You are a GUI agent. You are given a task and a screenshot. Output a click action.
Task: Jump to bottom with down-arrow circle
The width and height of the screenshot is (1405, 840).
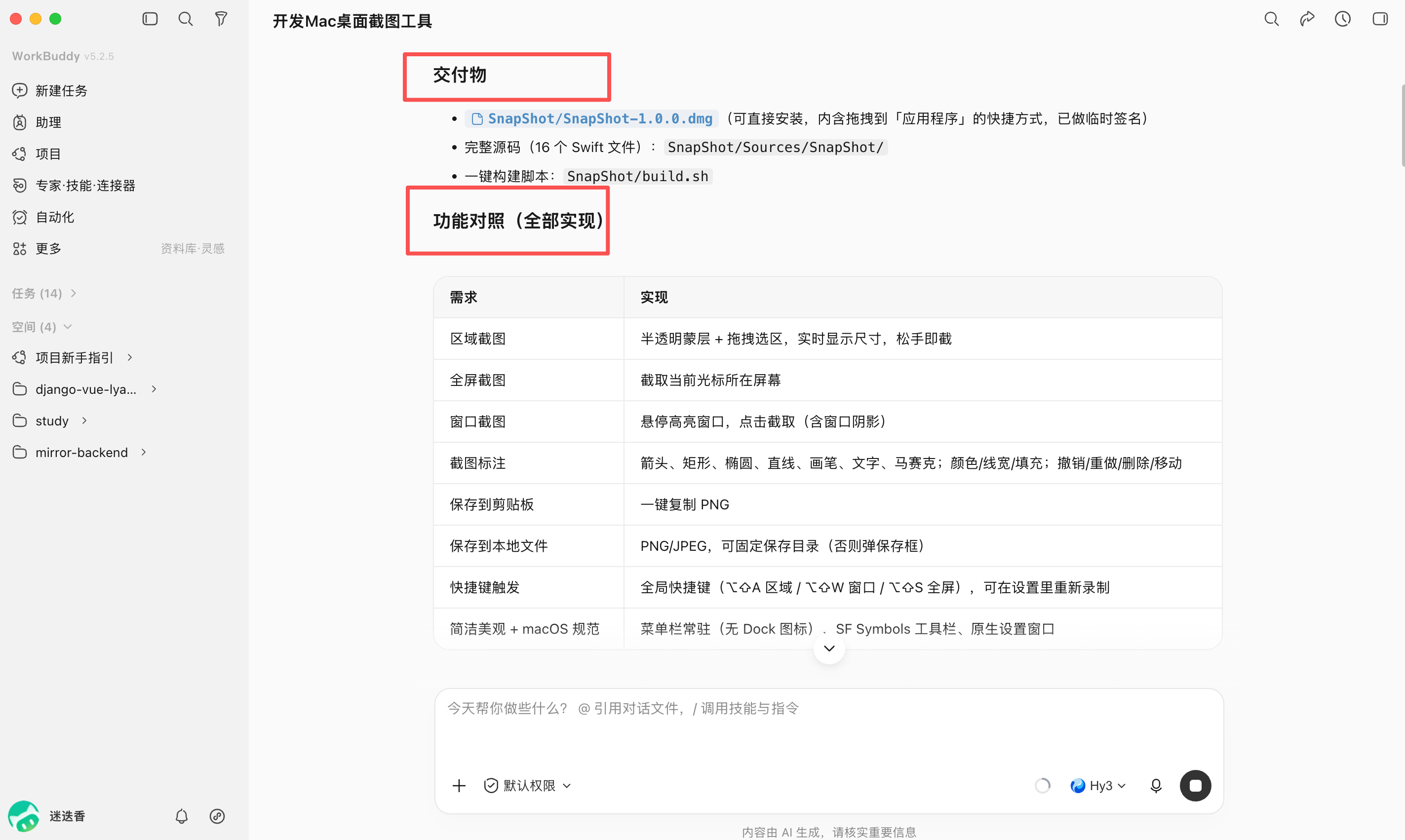[829, 648]
